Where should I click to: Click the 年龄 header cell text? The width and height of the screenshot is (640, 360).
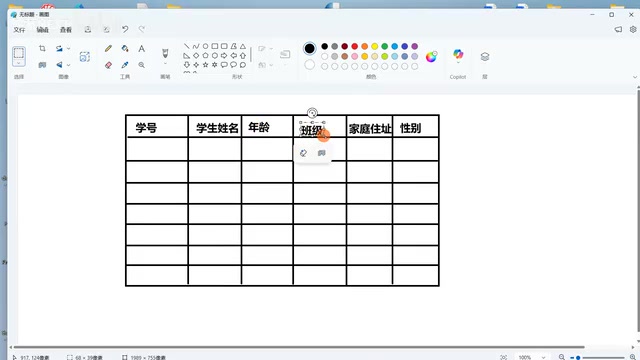click(259, 127)
